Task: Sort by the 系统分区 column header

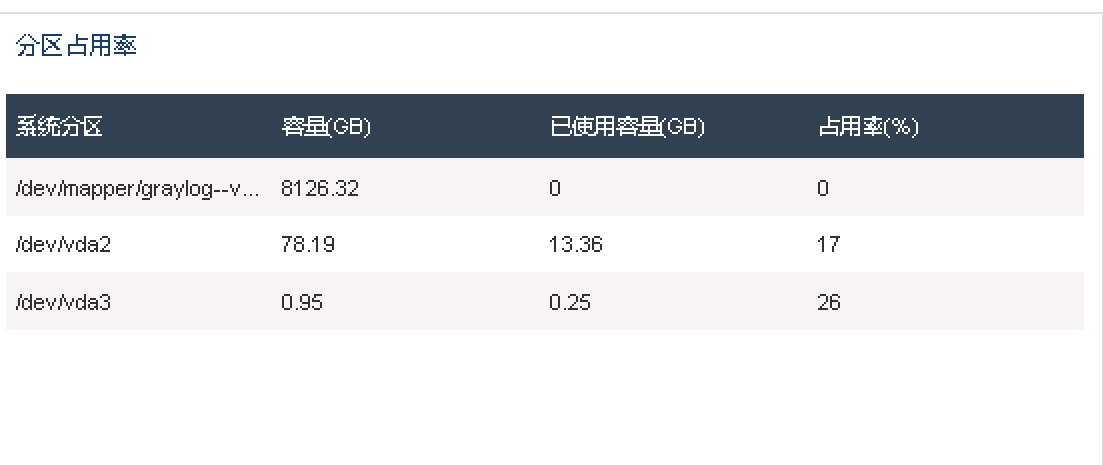Action: 59,127
